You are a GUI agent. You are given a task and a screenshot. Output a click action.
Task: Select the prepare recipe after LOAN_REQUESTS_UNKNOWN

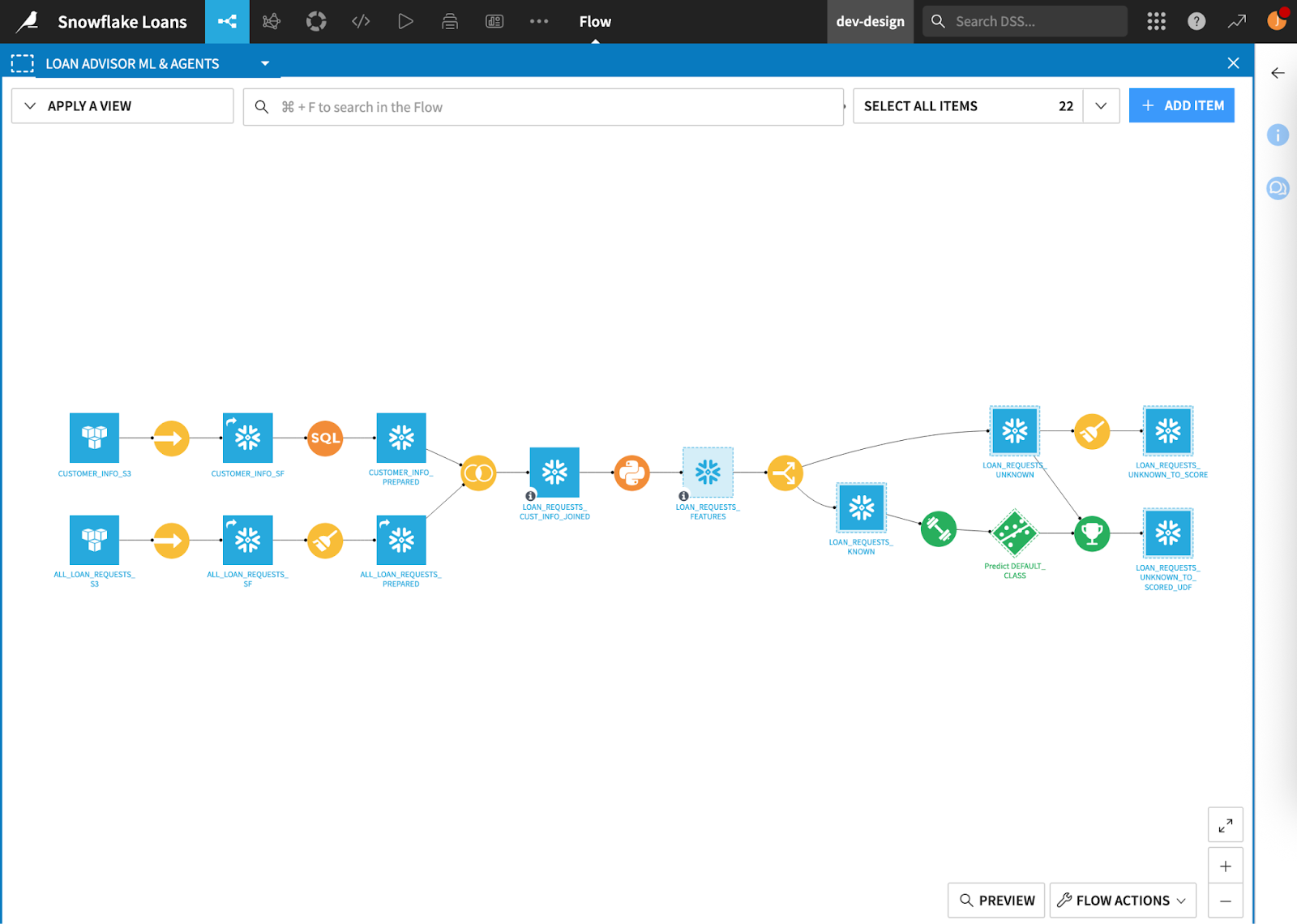click(1092, 431)
